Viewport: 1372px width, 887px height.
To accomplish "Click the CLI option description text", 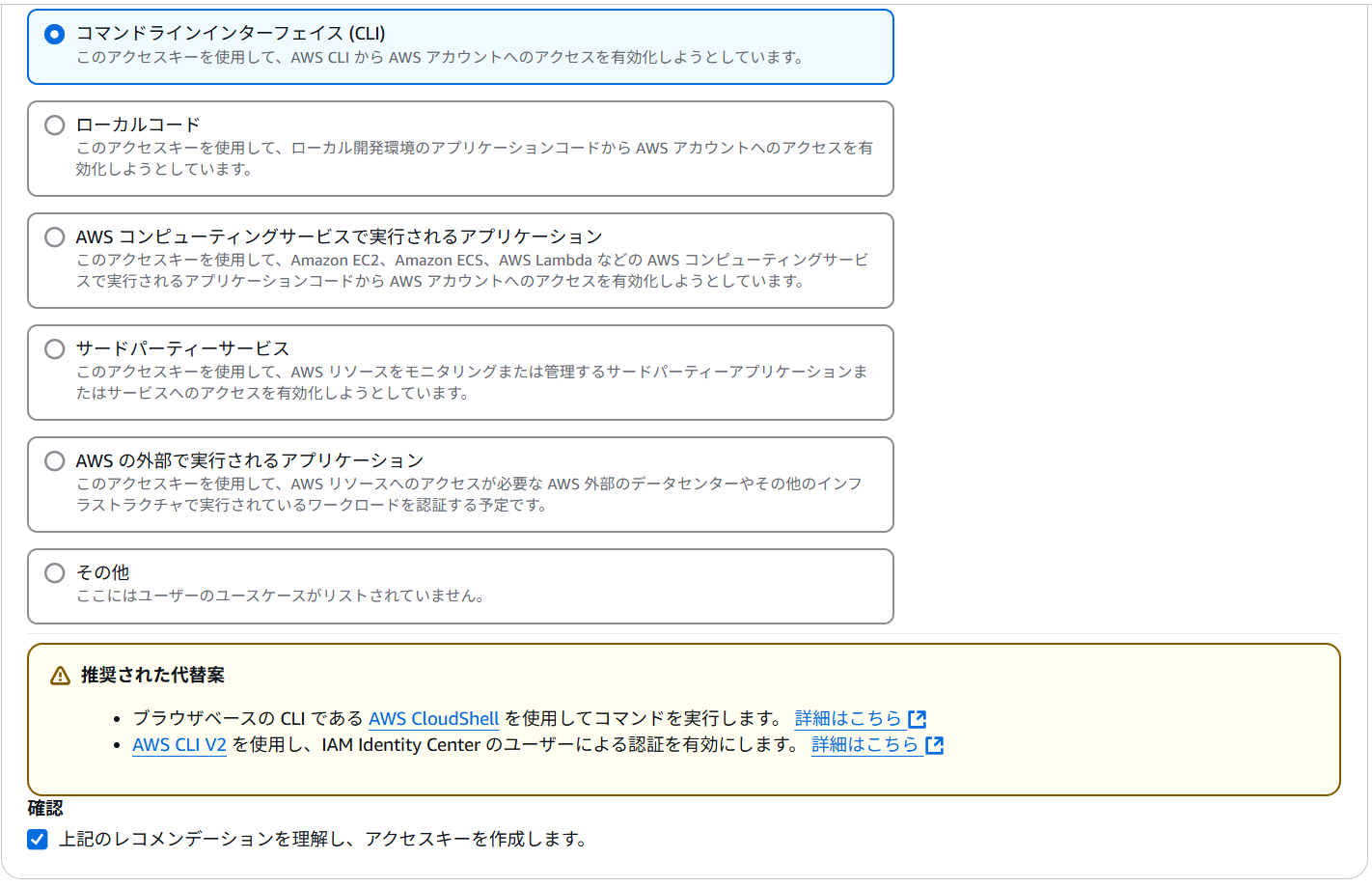I will coord(441,57).
